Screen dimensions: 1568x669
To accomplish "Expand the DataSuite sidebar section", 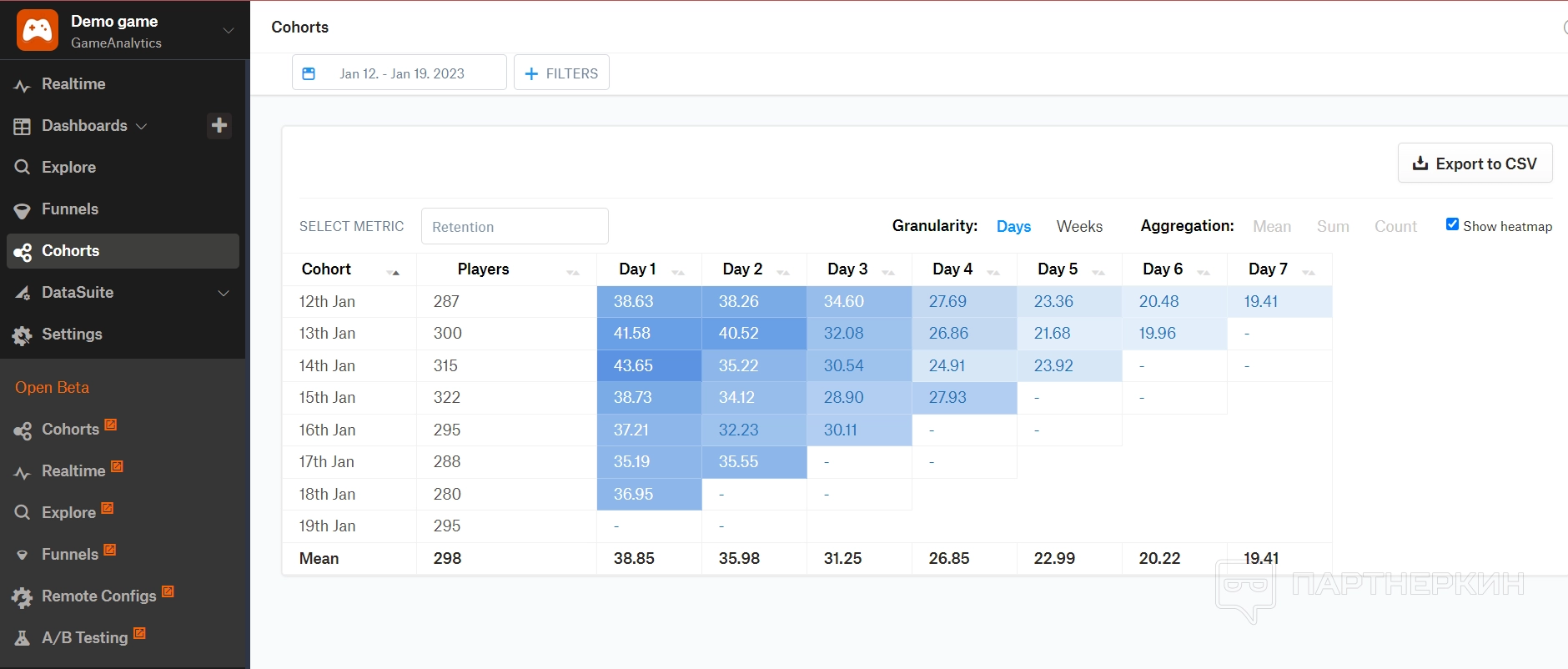I will (223, 293).
